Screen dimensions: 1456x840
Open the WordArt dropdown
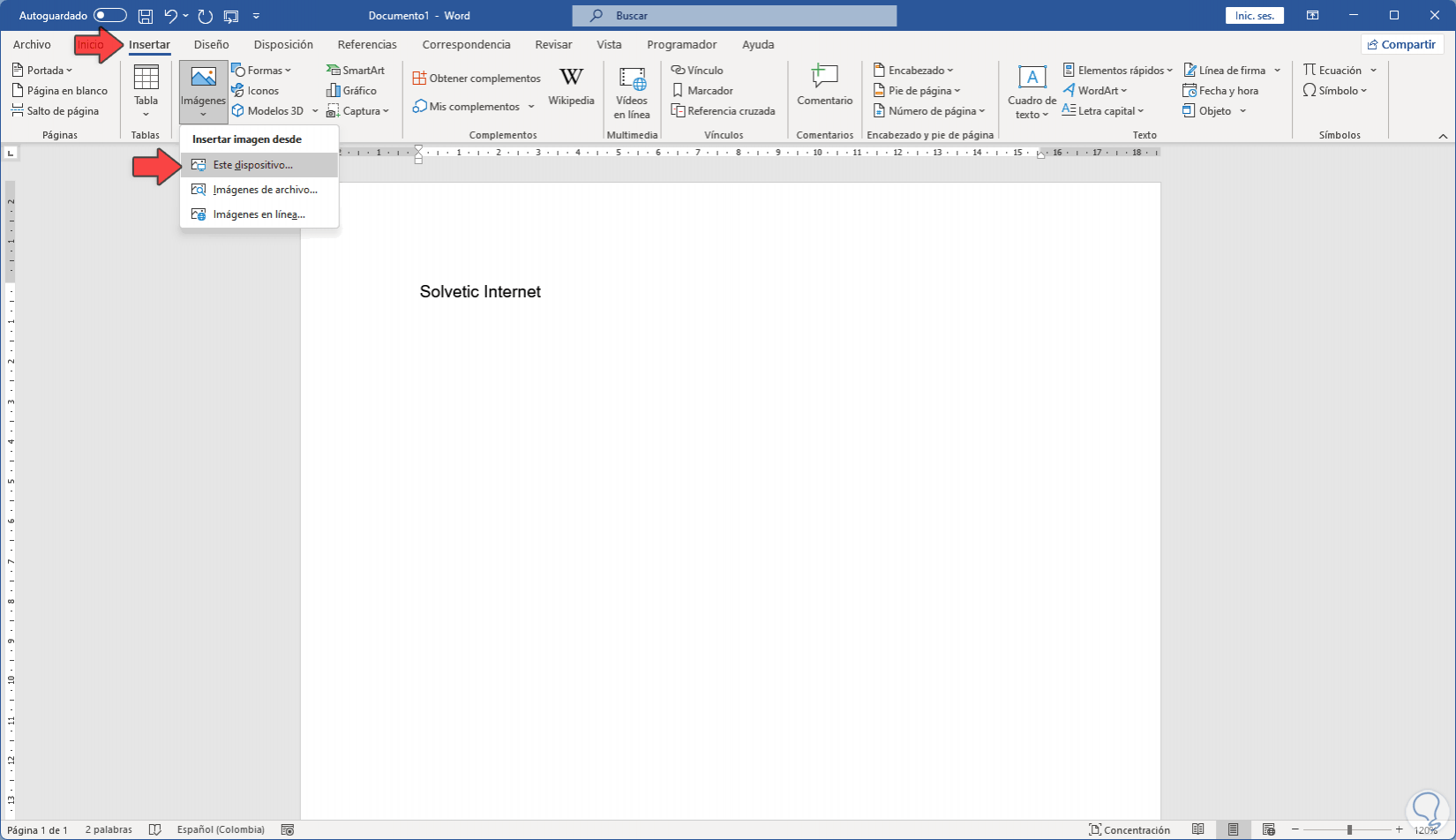1095,91
